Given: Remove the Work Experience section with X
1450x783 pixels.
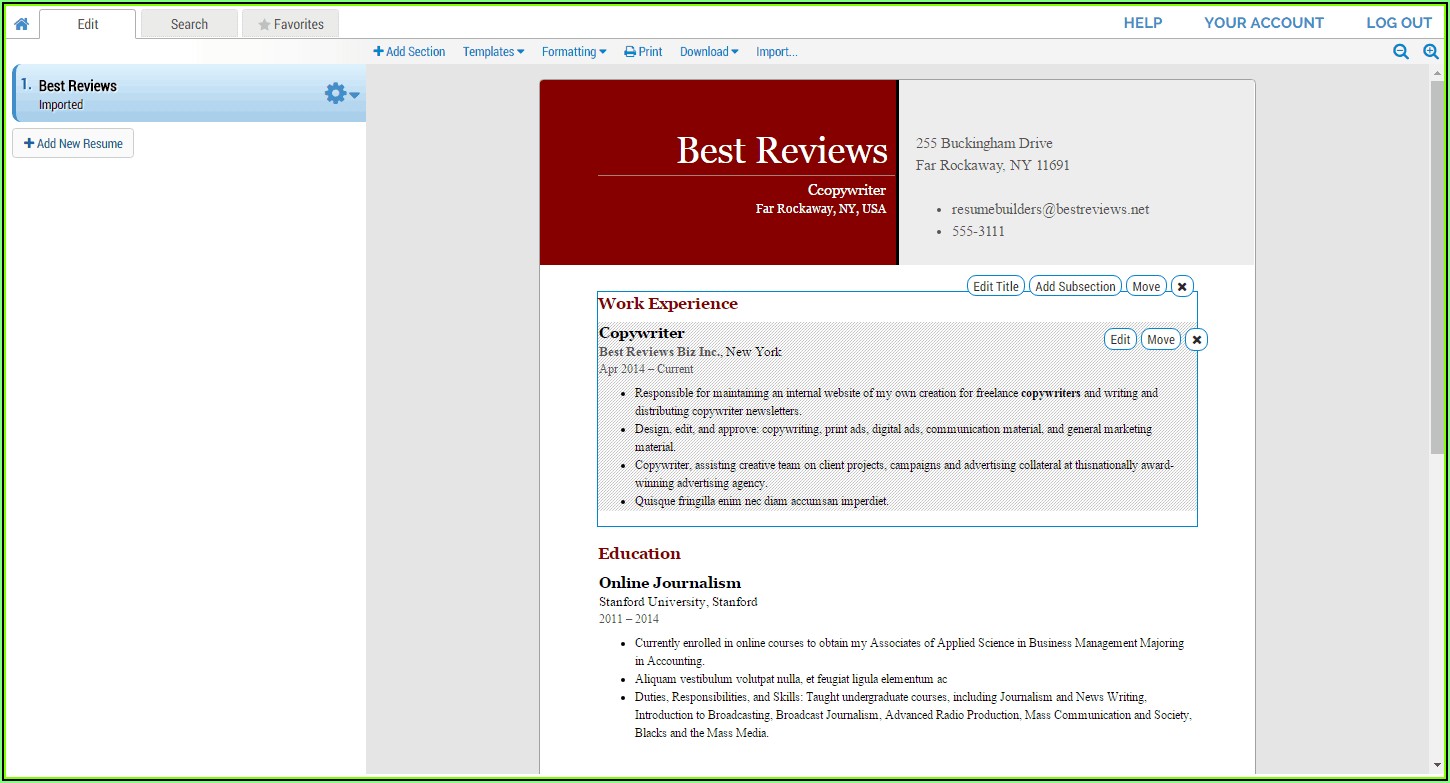Looking at the screenshot, I should (1182, 287).
